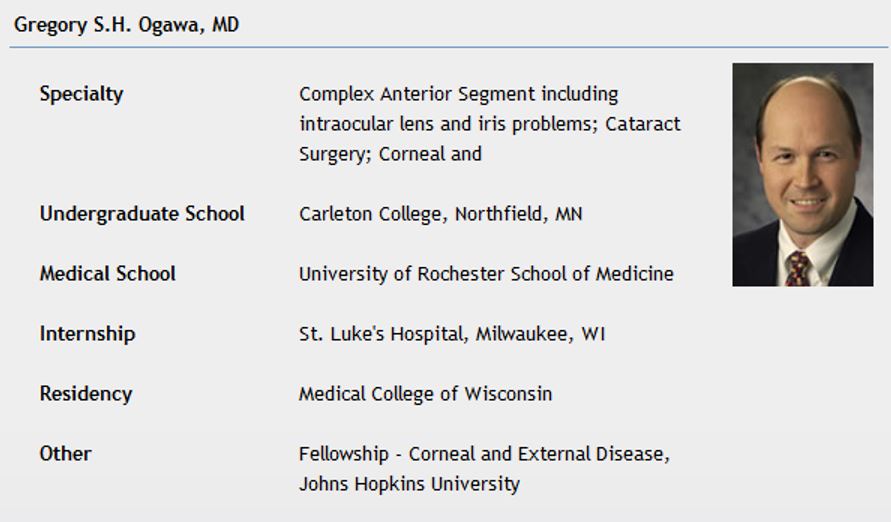
Task: Click the Other label
Action: click(x=65, y=454)
